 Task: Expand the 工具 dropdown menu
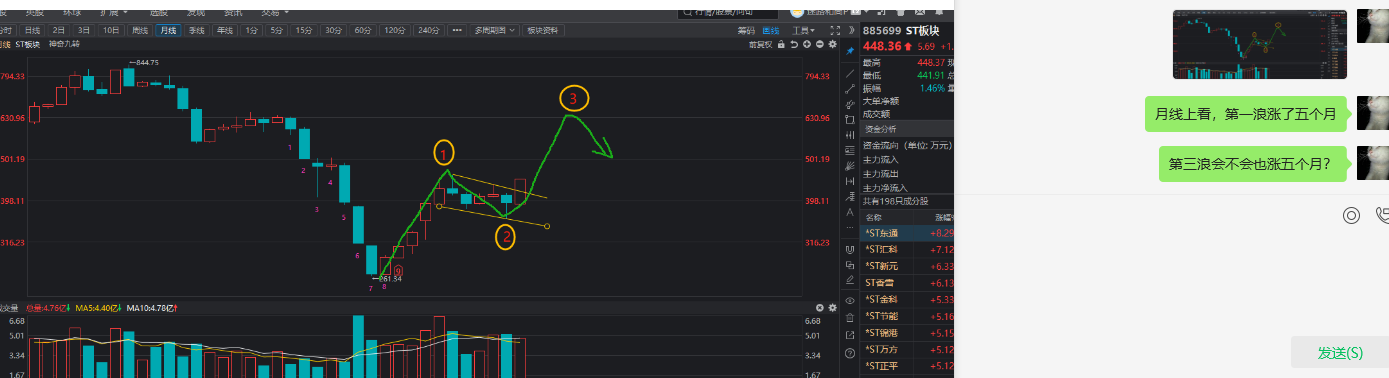click(803, 30)
